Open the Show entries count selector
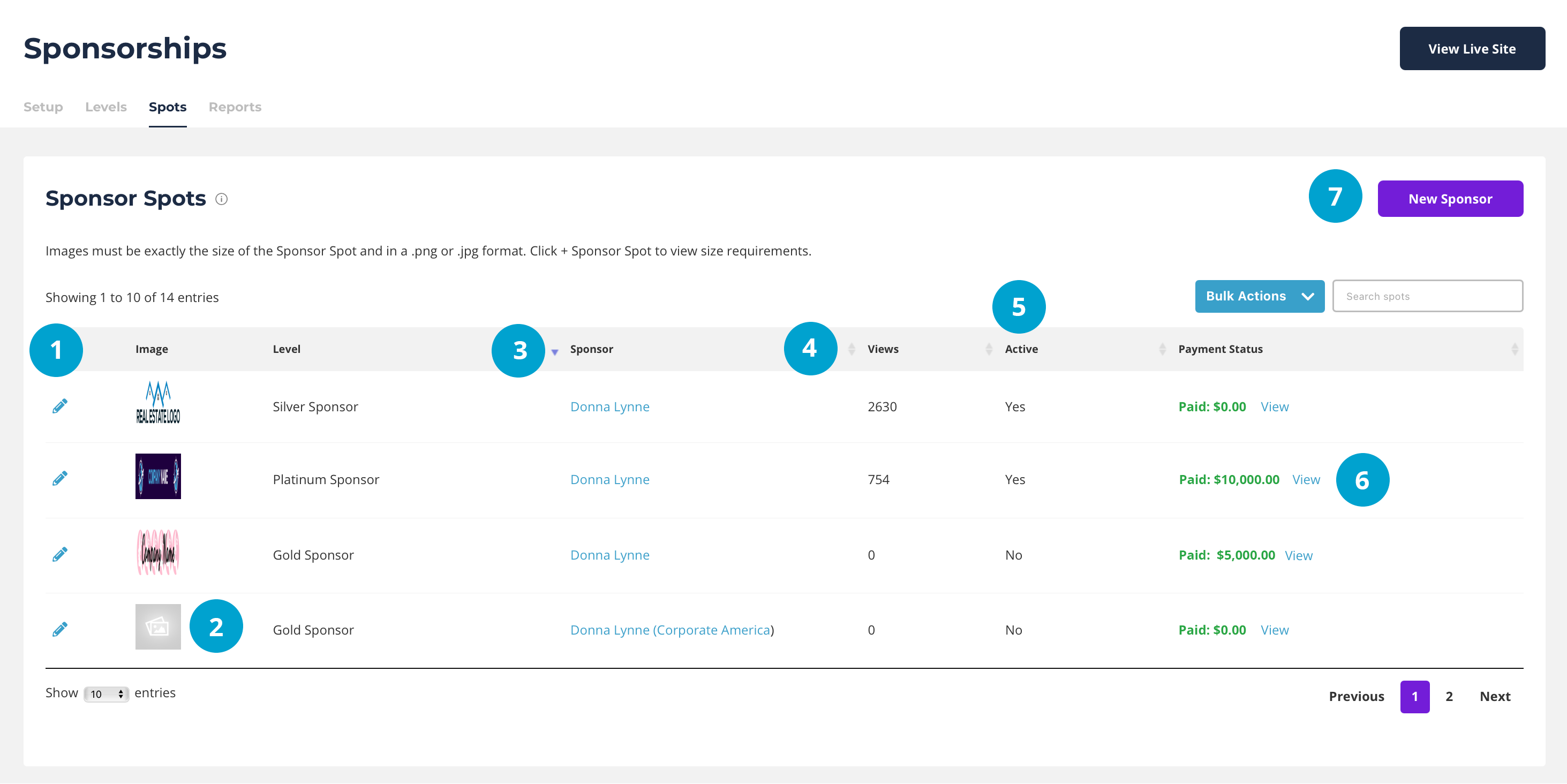The image size is (1567, 784). tap(107, 694)
